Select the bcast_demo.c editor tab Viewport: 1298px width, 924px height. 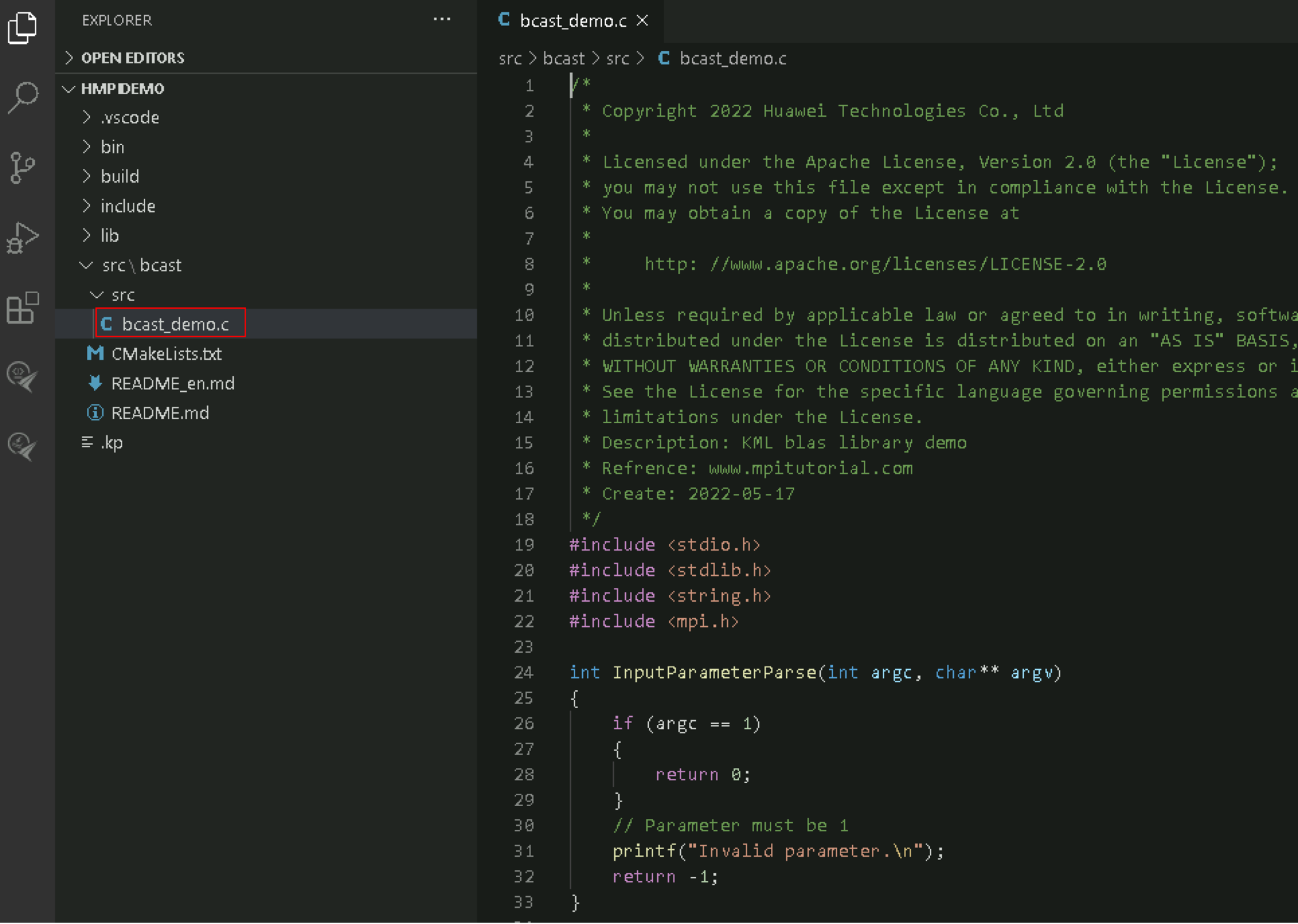pyautogui.click(x=571, y=21)
